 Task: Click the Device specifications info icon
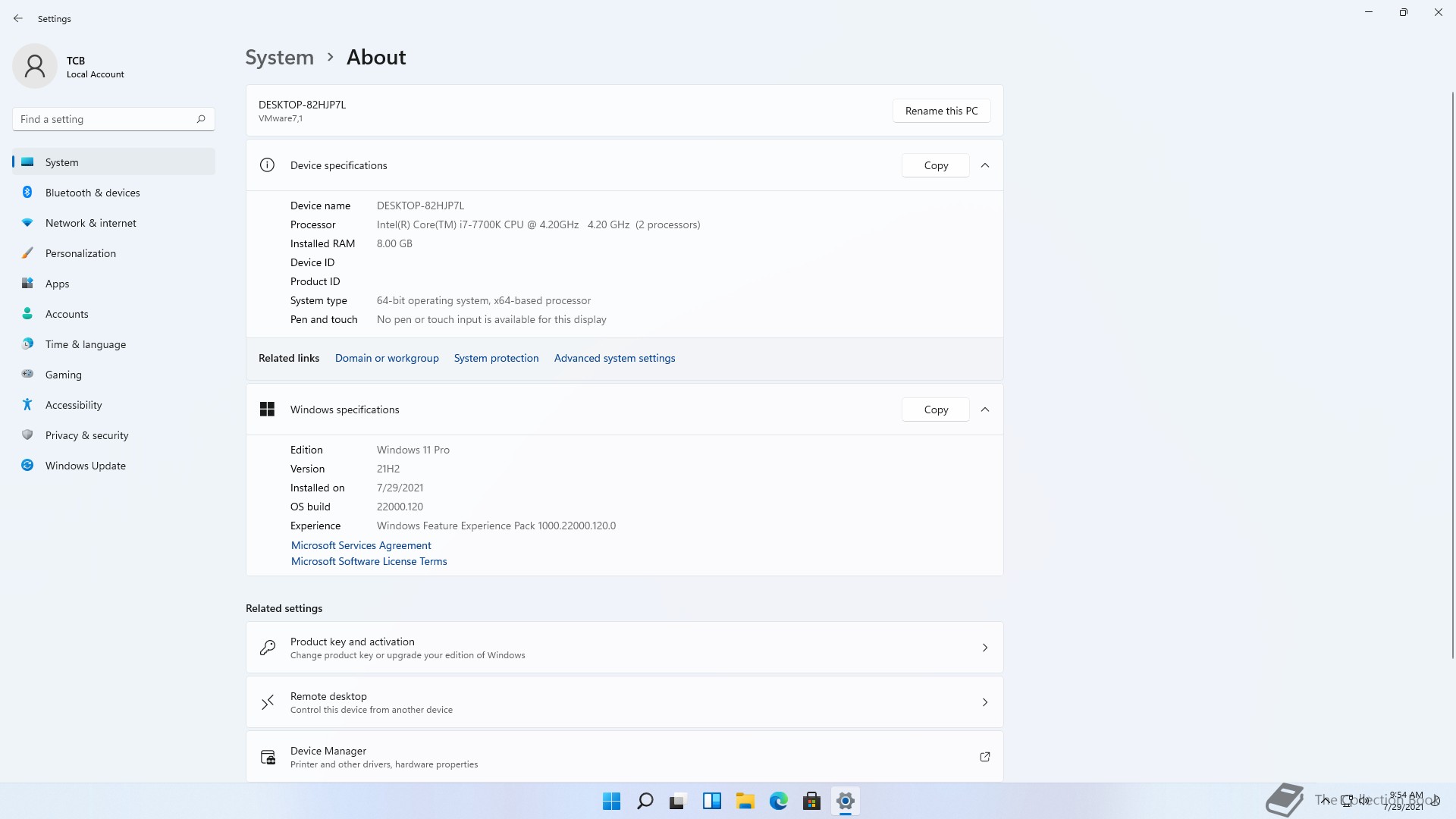[x=267, y=165]
